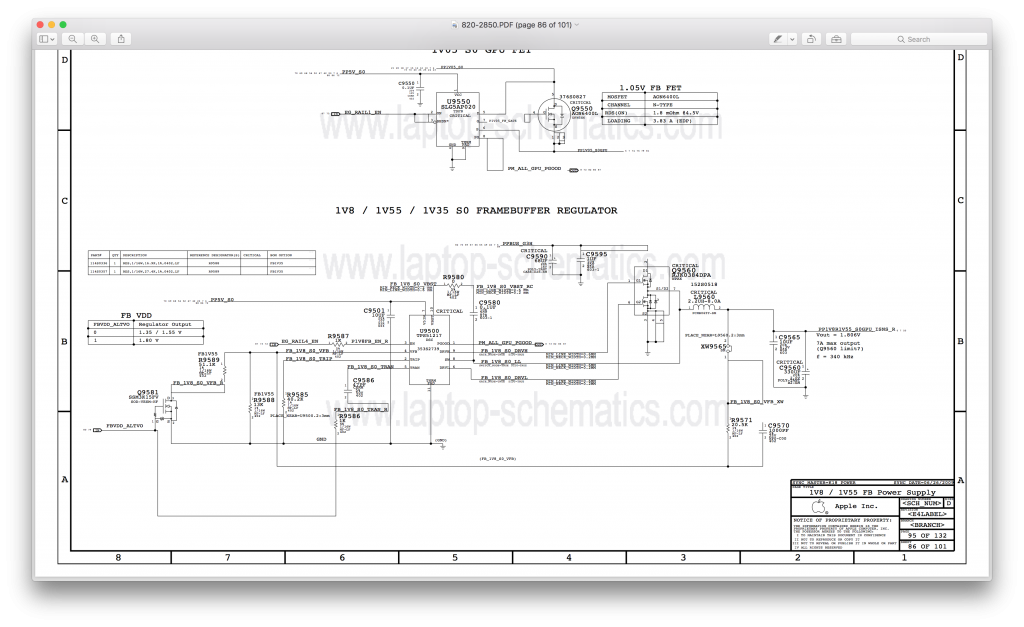Zoom out of the schematic page
This screenshot has height=627, width=1024.
(74, 39)
